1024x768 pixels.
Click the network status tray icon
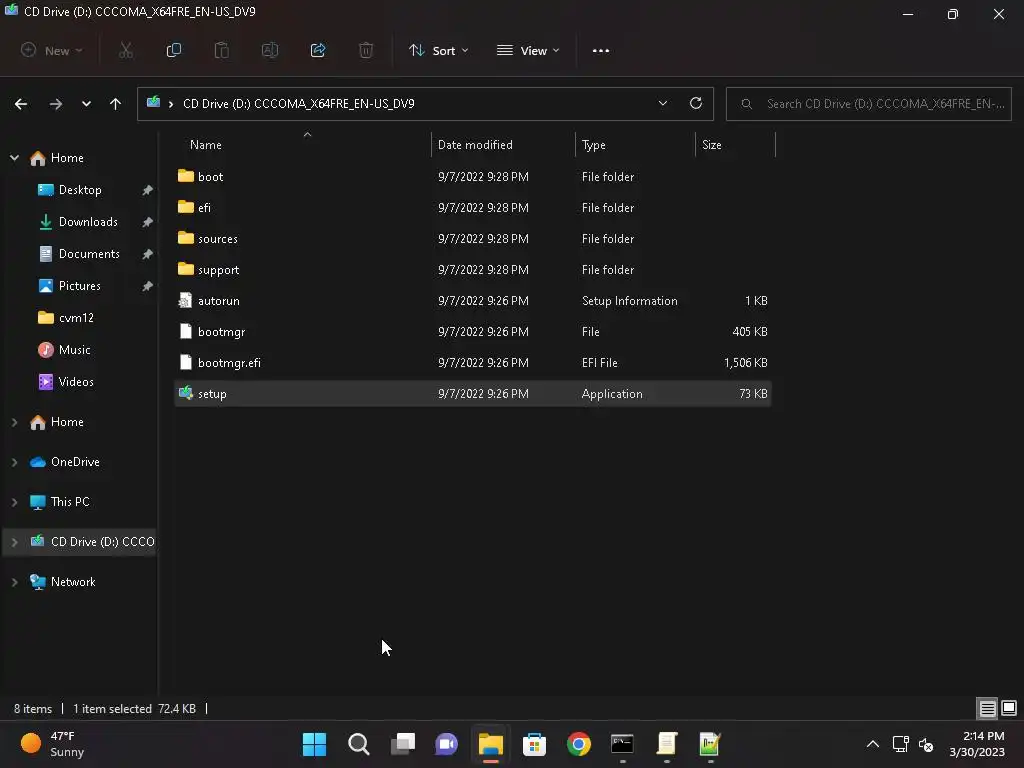point(901,744)
